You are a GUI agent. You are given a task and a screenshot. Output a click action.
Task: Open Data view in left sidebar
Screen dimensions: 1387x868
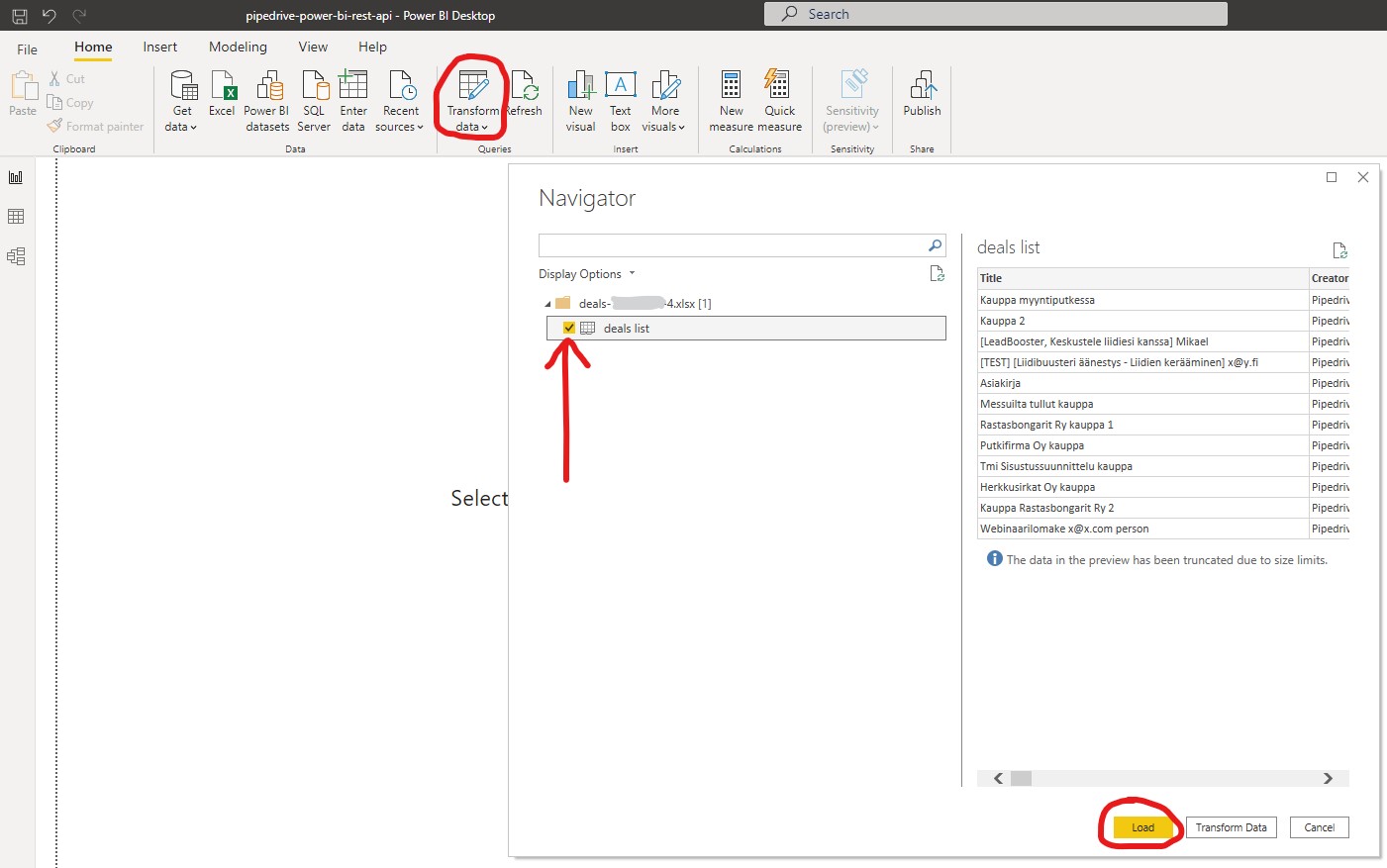click(x=16, y=217)
